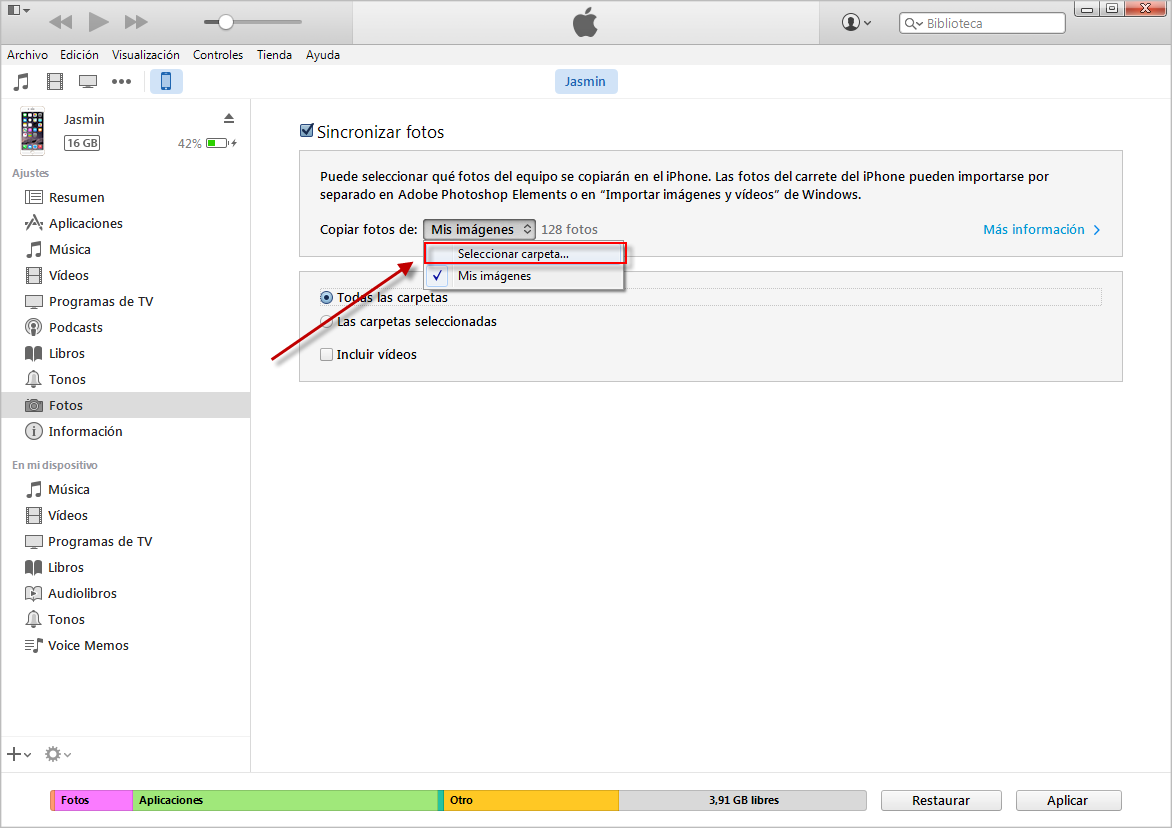
Task: Click the Restaurar button
Action: click(x=941, y=800)
